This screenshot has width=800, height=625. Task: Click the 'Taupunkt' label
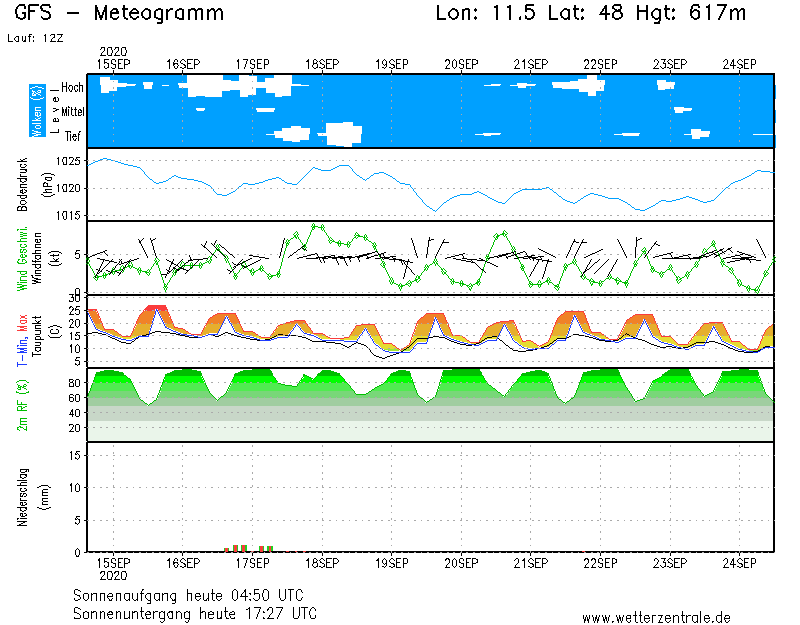click(x=37, y=337)
